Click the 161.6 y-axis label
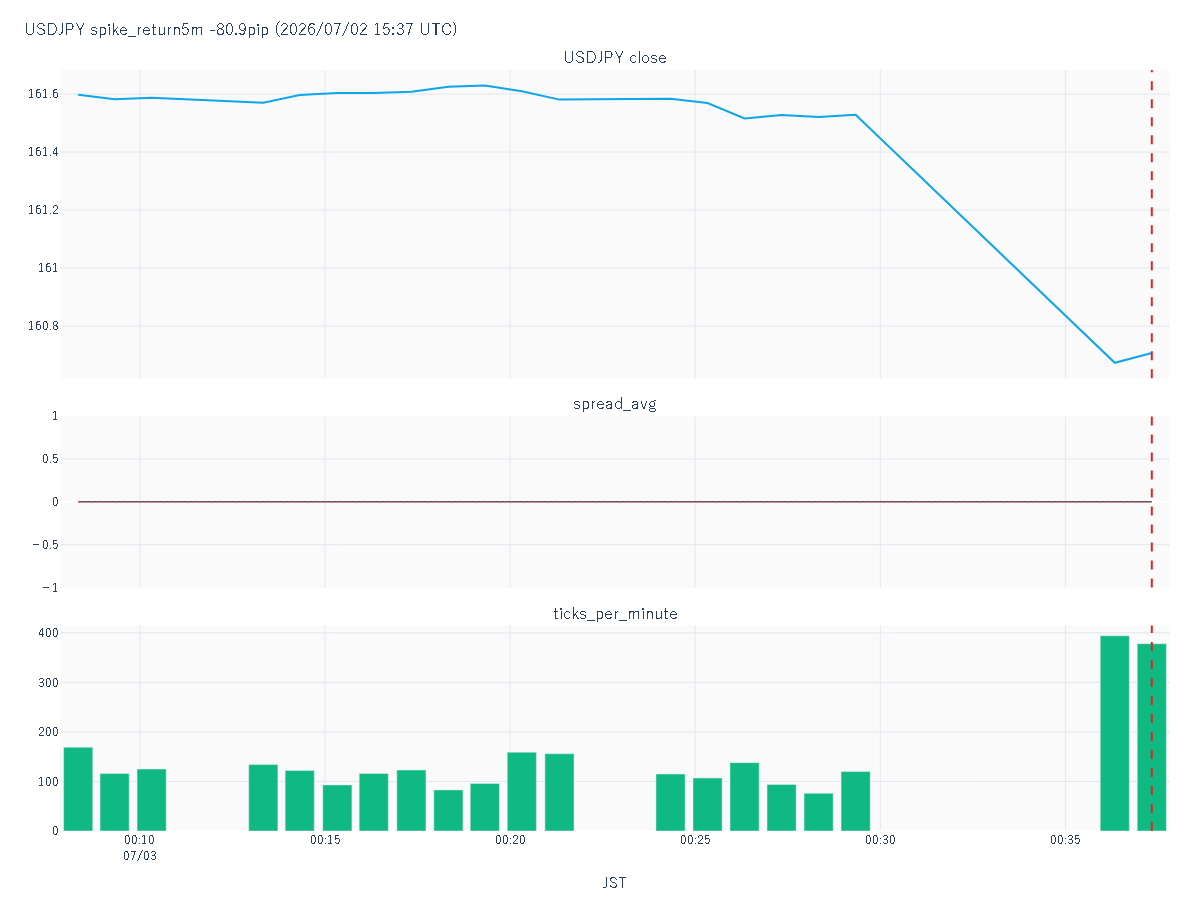 [42, 94]
